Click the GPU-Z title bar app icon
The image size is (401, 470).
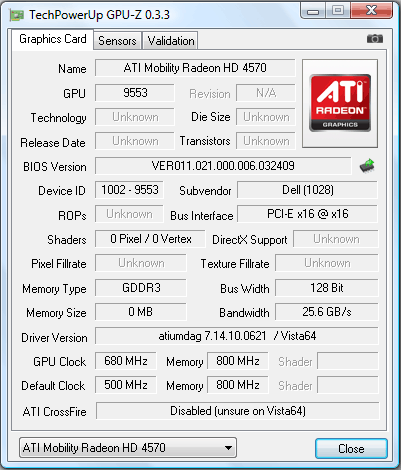[17, 15]
